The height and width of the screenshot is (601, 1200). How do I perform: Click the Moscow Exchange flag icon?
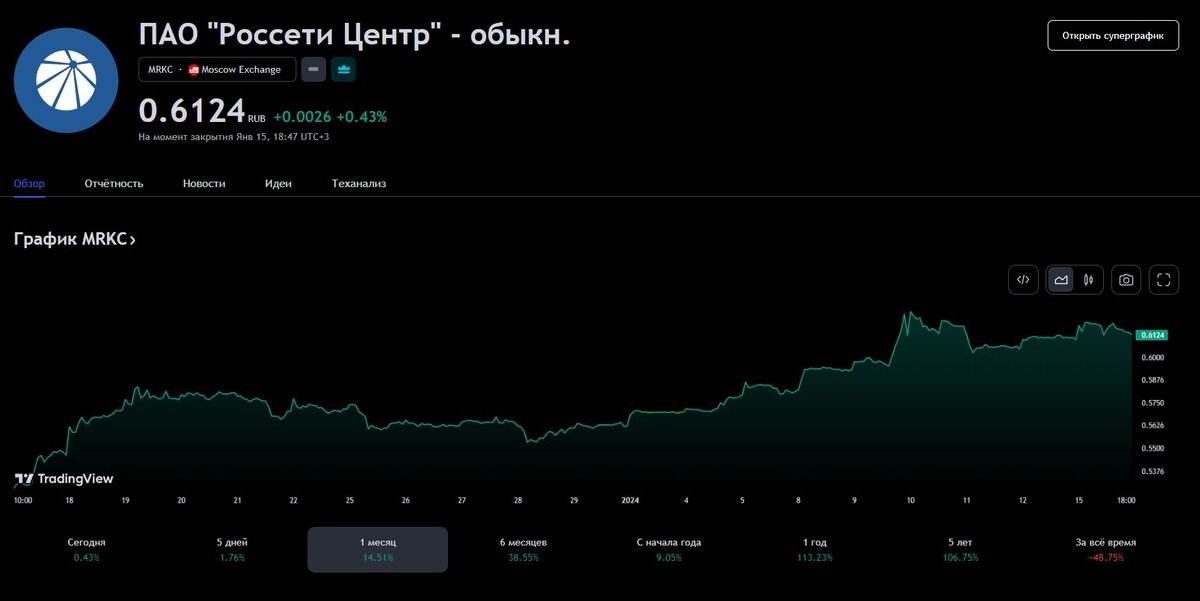tap(194, 70)
